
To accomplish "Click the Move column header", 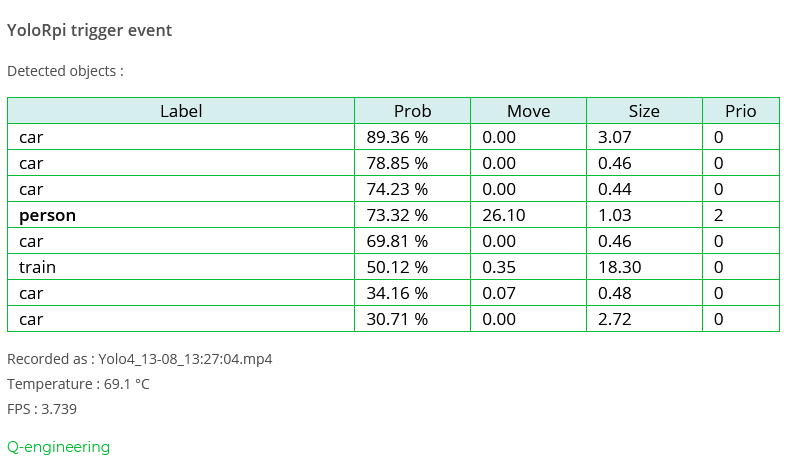I will [528, 111].
